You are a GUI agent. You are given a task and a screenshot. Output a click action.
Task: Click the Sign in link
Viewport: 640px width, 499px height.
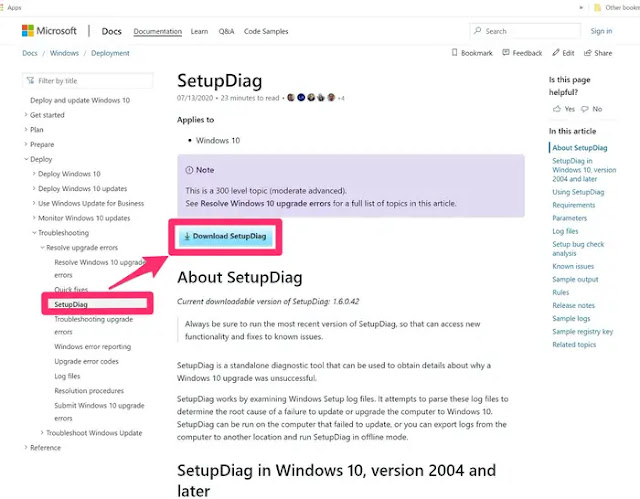pyautogui.click(x=601, y=31)
